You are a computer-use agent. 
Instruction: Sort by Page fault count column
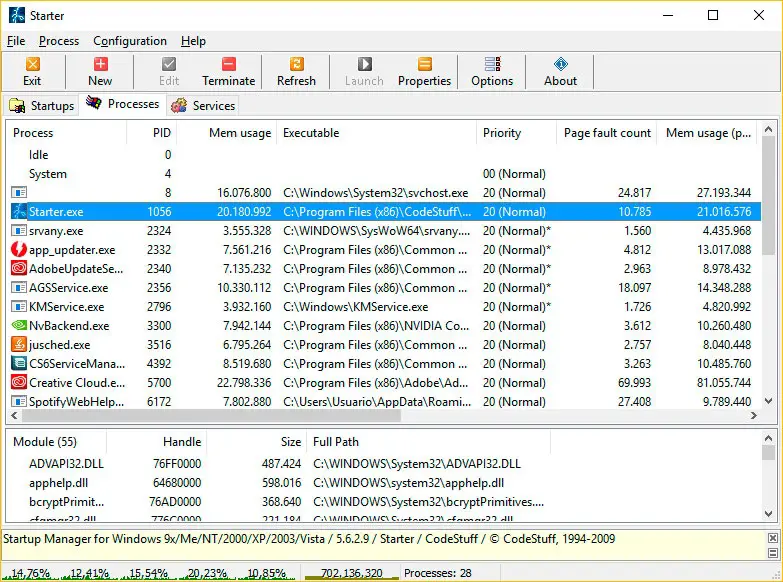point(607,133)
